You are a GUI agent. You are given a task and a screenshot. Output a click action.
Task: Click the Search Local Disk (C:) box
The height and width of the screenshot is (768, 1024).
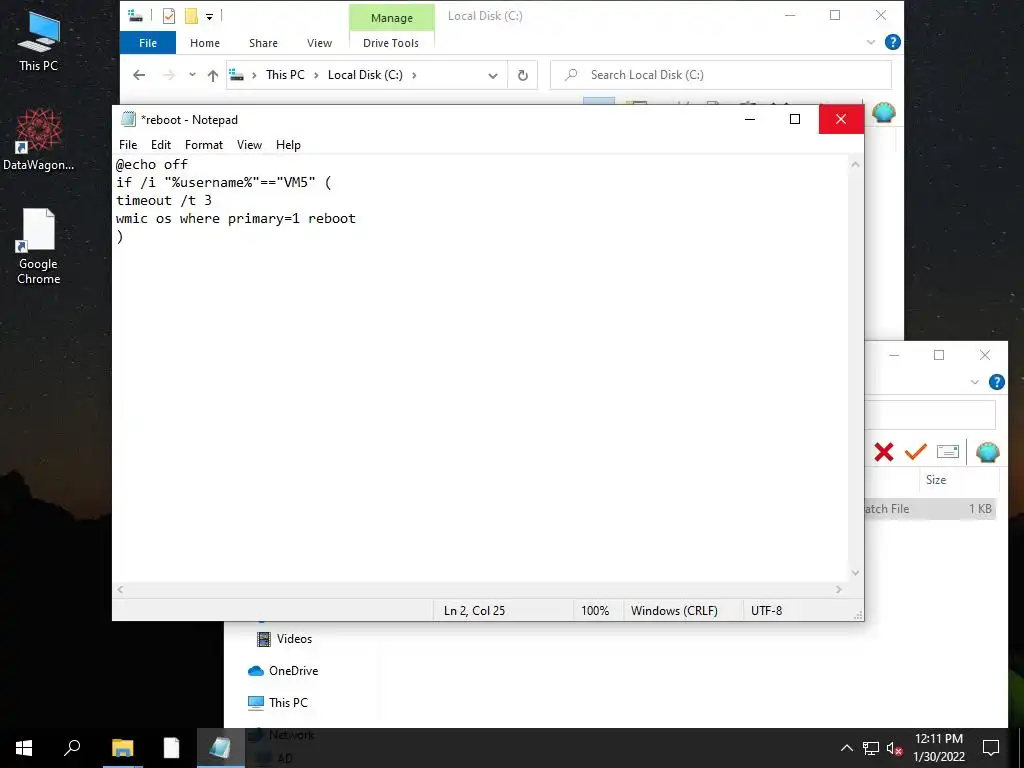[721, 75]
